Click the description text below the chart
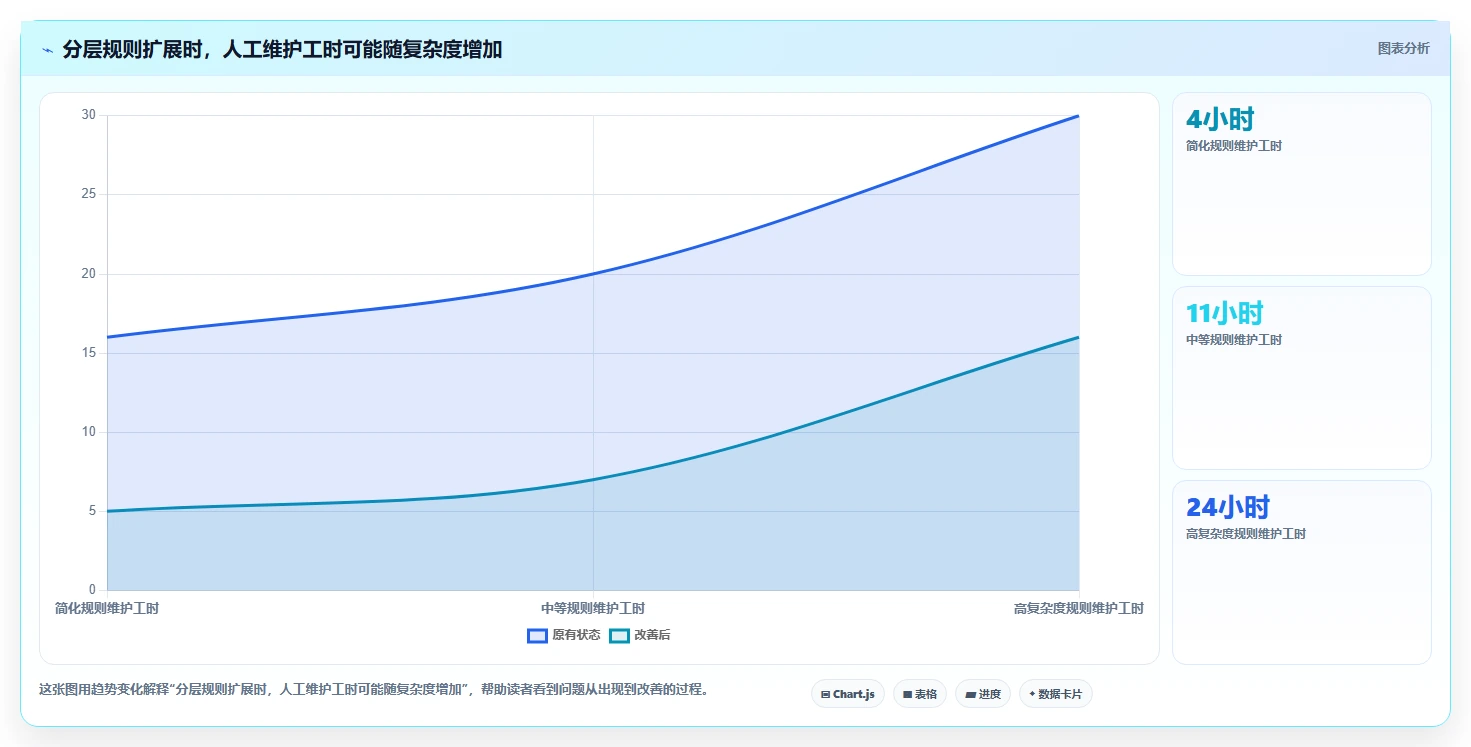This screenshot has width=1471, height=747. [374, 690]
